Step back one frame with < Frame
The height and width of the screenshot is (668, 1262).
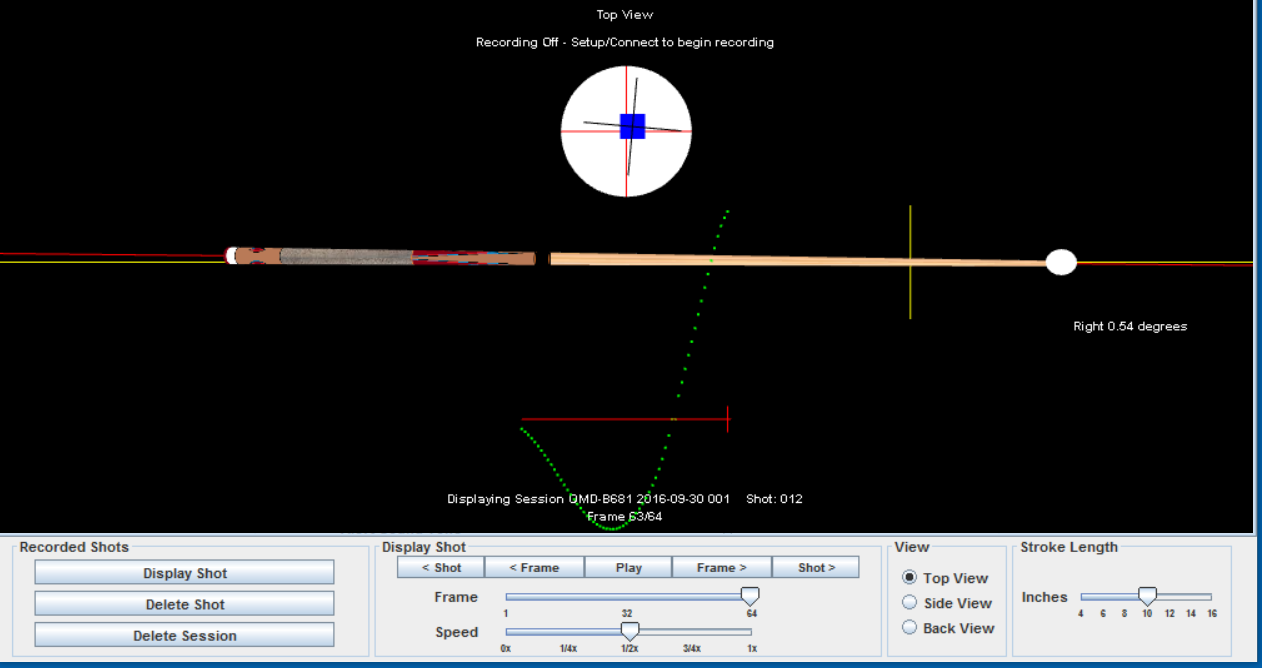(x=534, y=568)
